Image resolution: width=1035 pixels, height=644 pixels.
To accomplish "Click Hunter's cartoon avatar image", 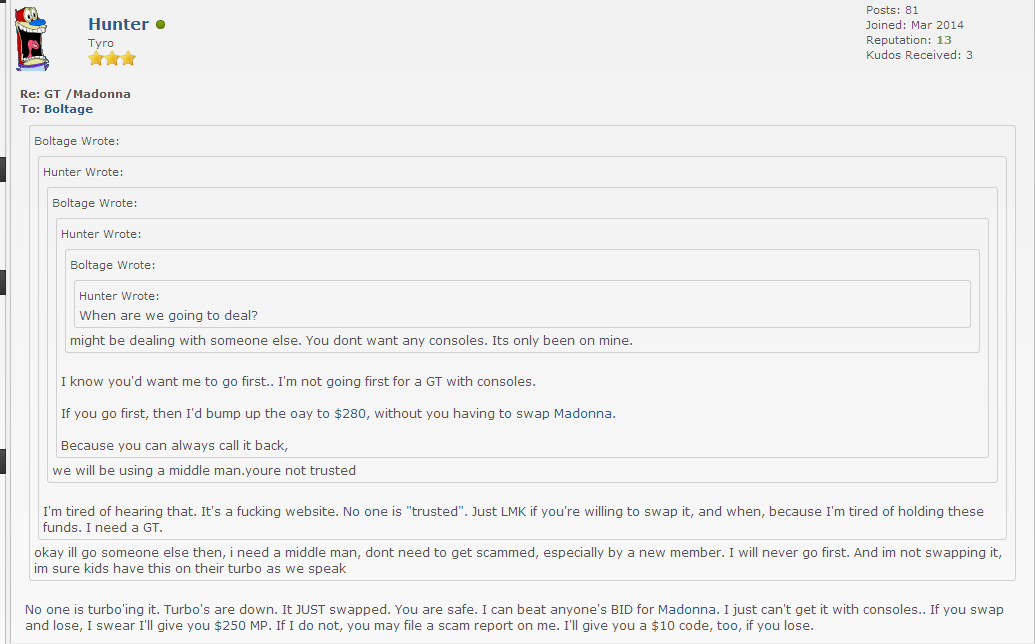I will (x=34, y=41).
